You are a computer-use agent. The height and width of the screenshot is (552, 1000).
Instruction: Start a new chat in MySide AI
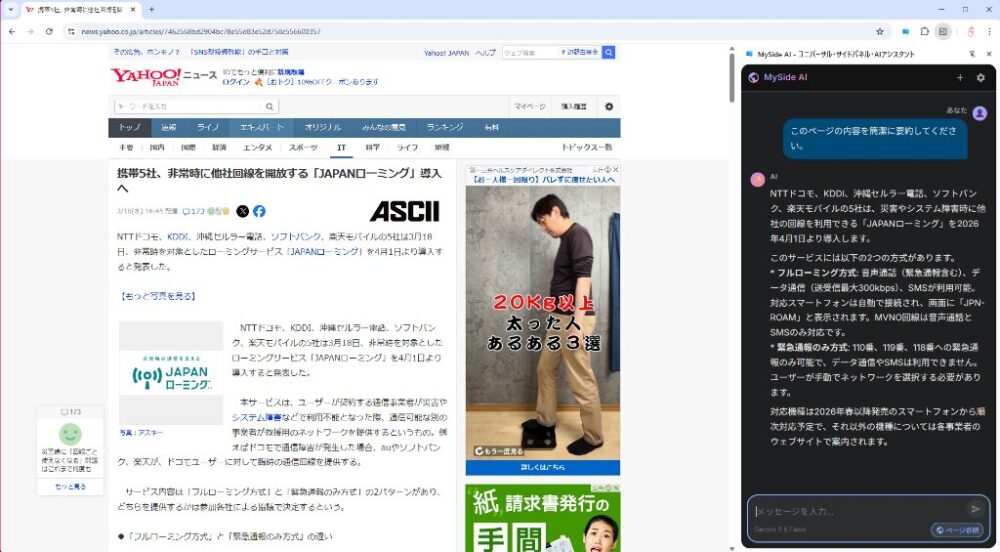pyautogui.click(x=960, y=77)
